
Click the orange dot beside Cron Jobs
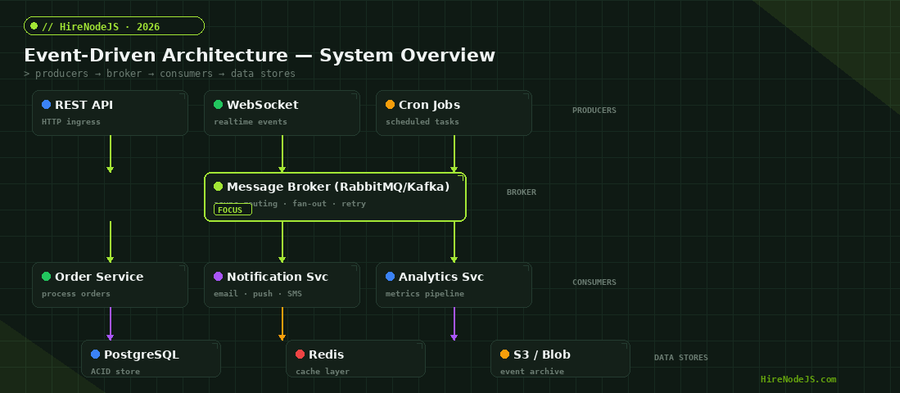(x=390, y=104)
